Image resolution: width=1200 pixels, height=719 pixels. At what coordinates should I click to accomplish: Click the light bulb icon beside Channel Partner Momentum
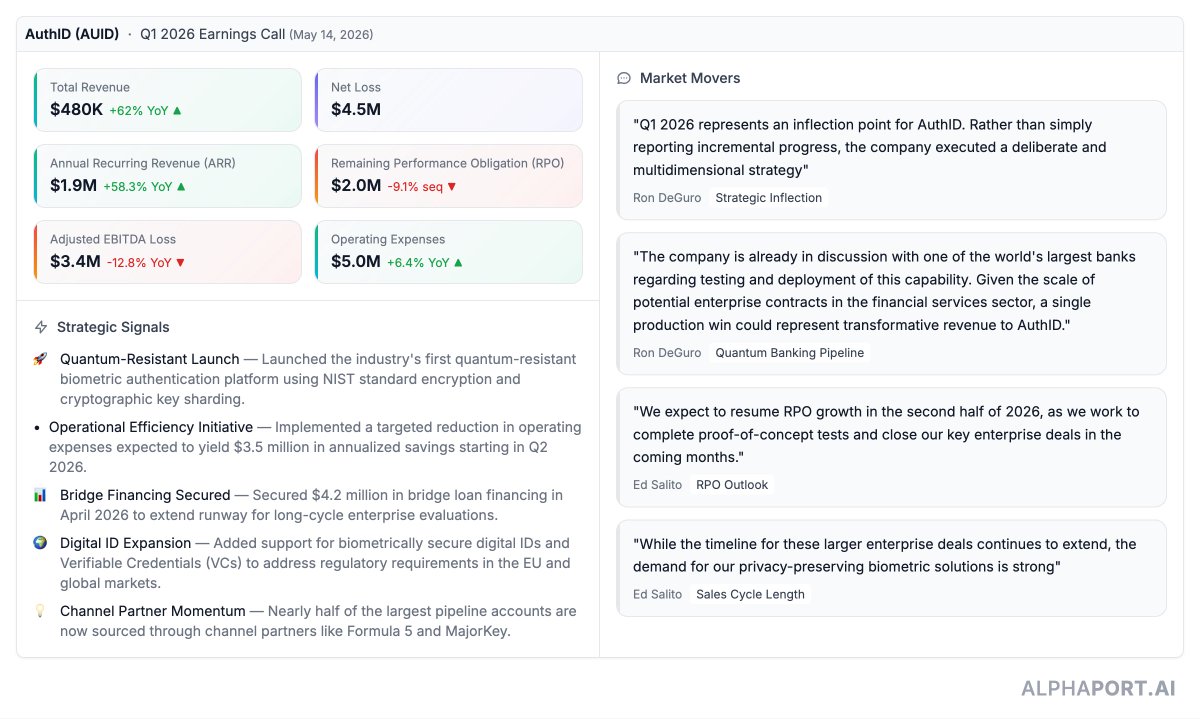pos(40,611)
